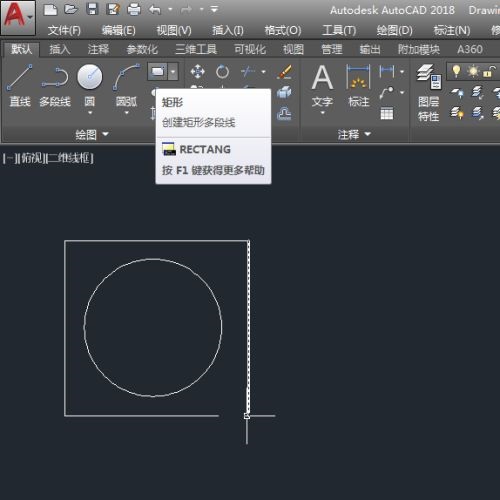
Task: Expand the arc tool options arrow
Action: [x=127, y=113]
